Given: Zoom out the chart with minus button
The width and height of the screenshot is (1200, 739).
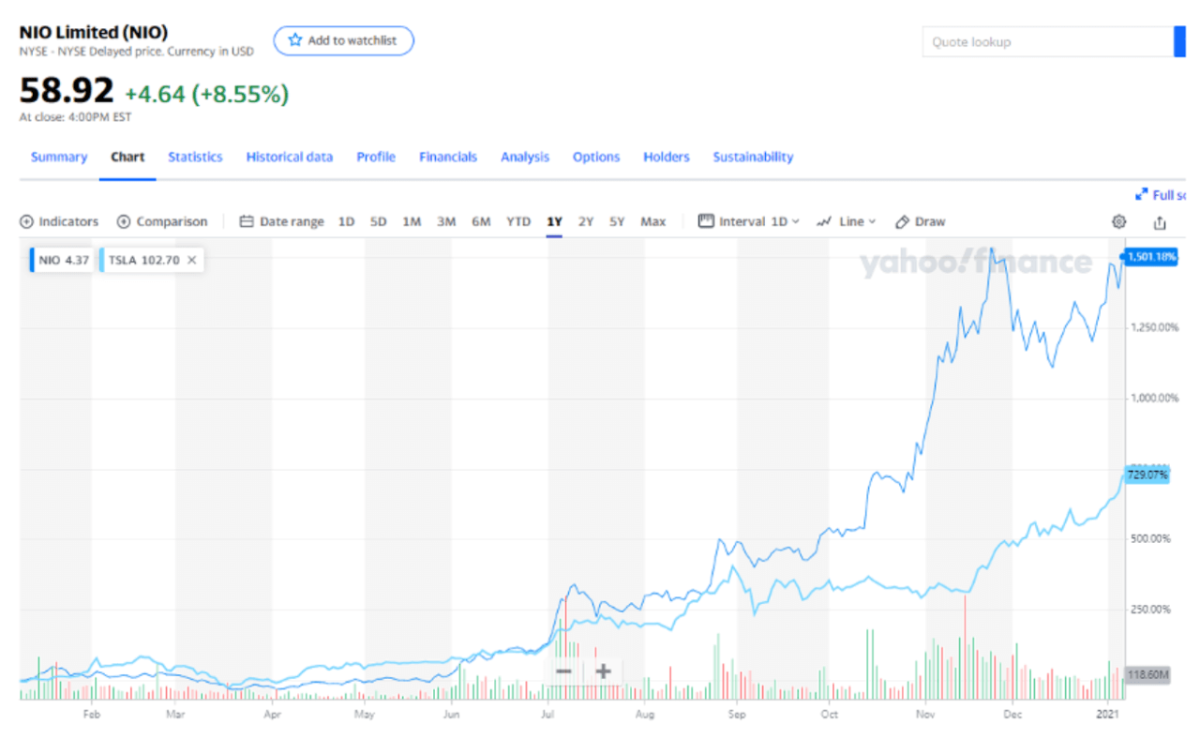Looking at the screenshot, I should (563, 671).
